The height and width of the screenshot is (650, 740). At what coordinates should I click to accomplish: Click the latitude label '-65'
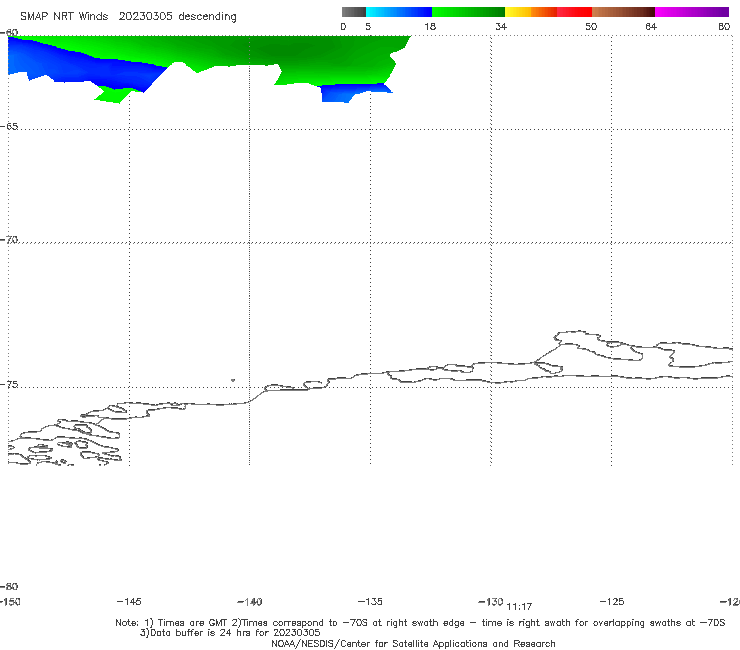coord(9,126)
